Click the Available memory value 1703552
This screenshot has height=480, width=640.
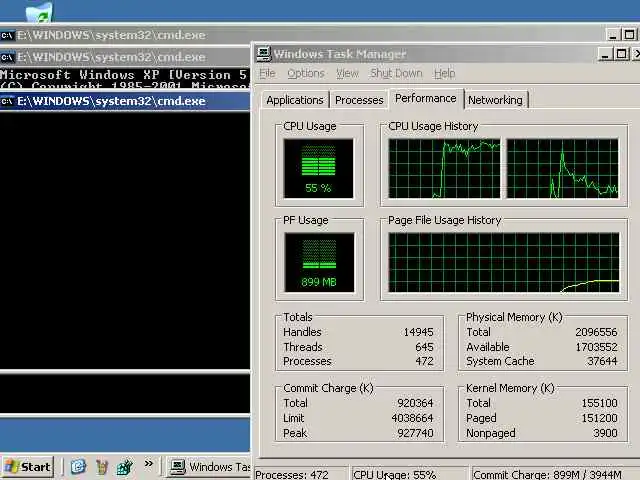596,347
